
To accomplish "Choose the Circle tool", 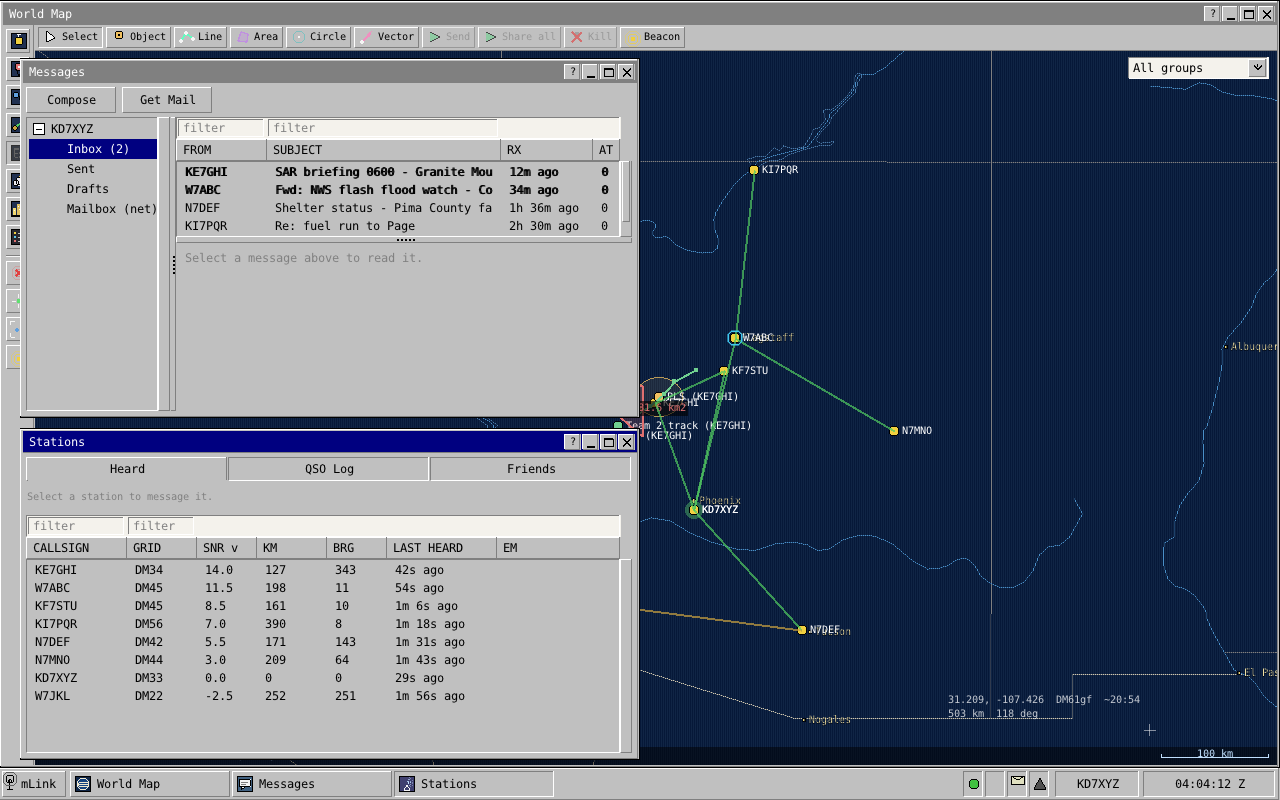I will click(x=318, y=37).
